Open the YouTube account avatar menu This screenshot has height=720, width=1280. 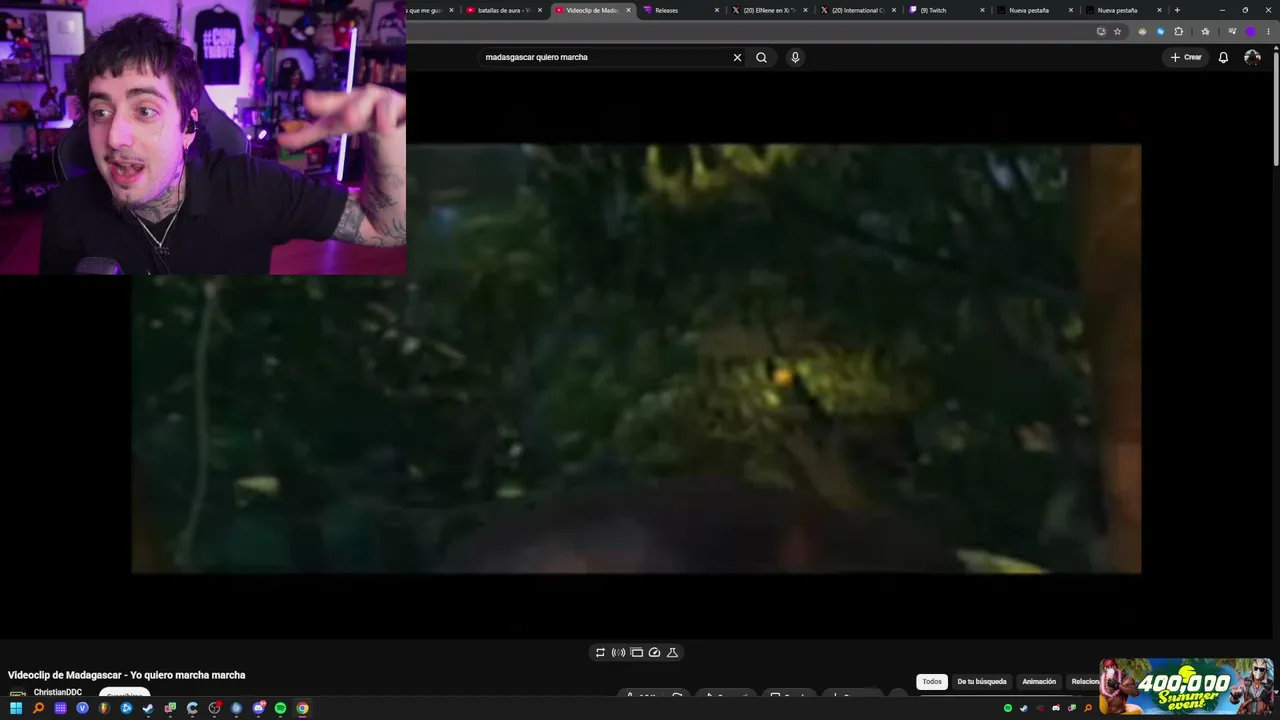1252,57
